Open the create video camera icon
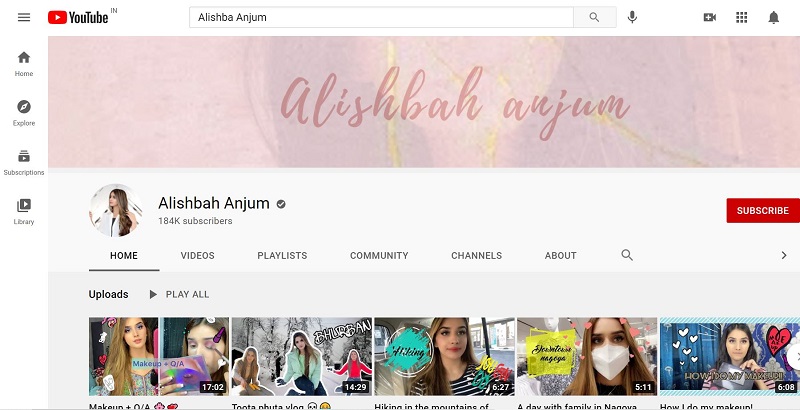 click(710, 17)
